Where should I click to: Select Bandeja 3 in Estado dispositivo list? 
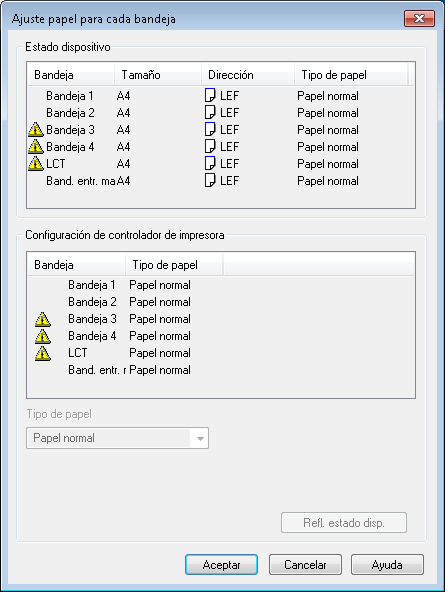click(x=70, y=130)
